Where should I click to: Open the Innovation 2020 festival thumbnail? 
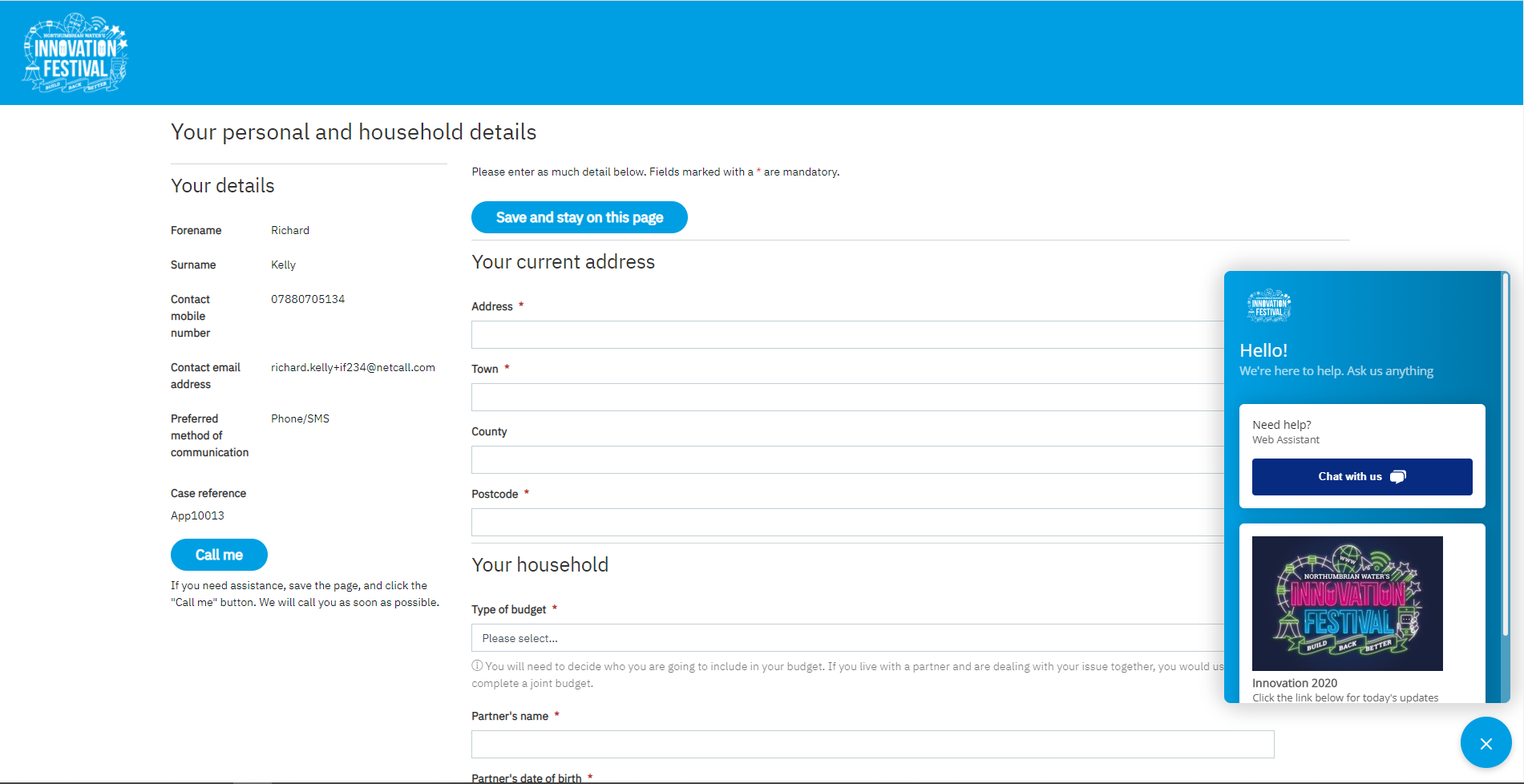(1347, 604)
